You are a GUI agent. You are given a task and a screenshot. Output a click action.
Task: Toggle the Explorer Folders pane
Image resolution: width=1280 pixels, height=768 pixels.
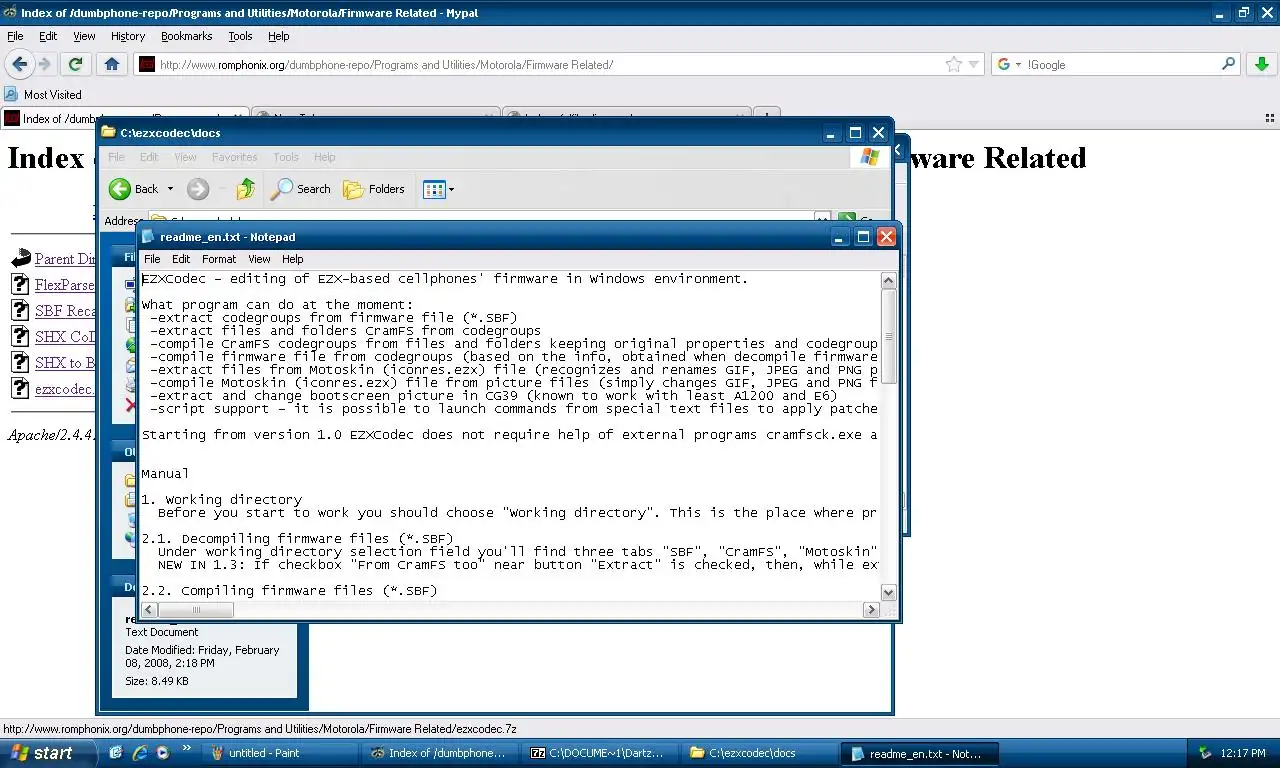tap(374, 189)
